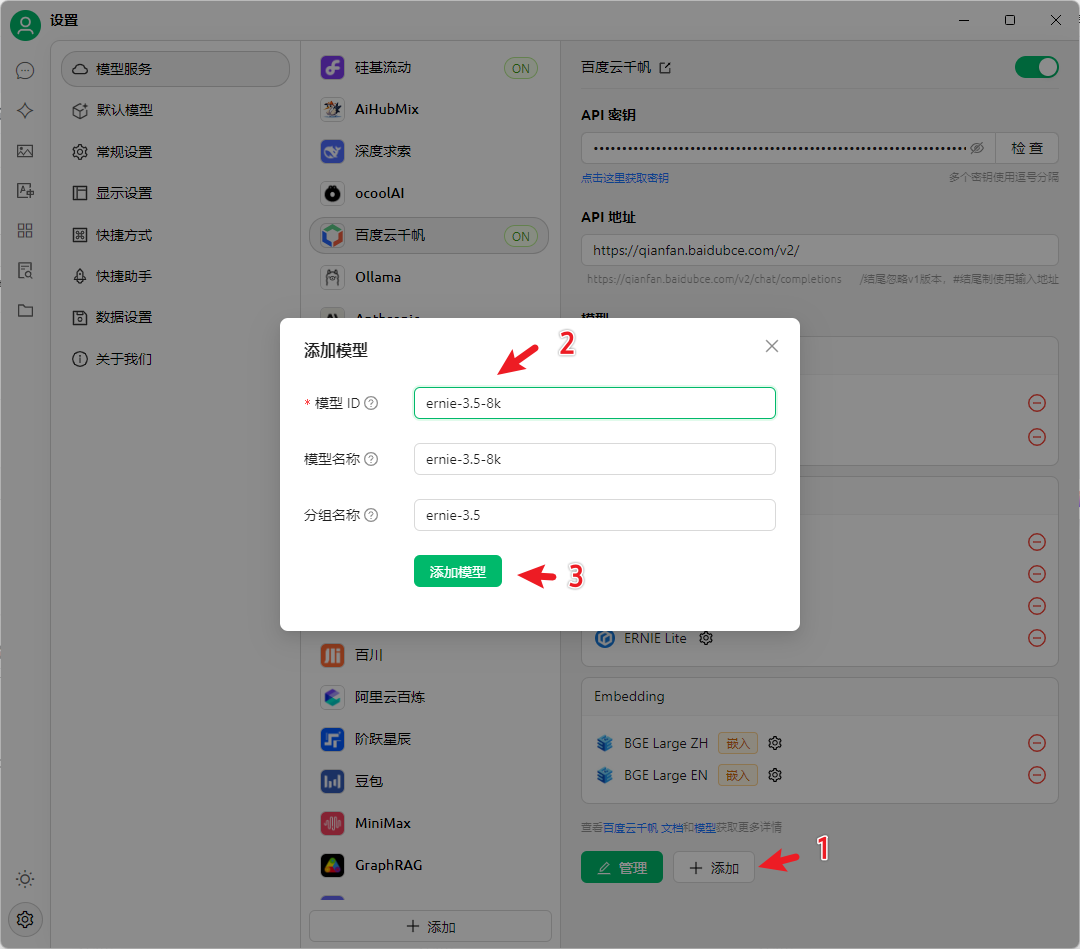Screen dimensions: 1080x949
Task: Open the 点击这里获取密钥 link
Action: (625, 178)
